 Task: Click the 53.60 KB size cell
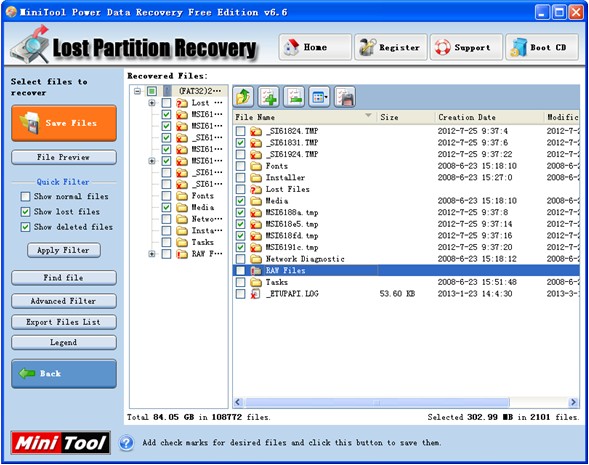pos(397,294)
